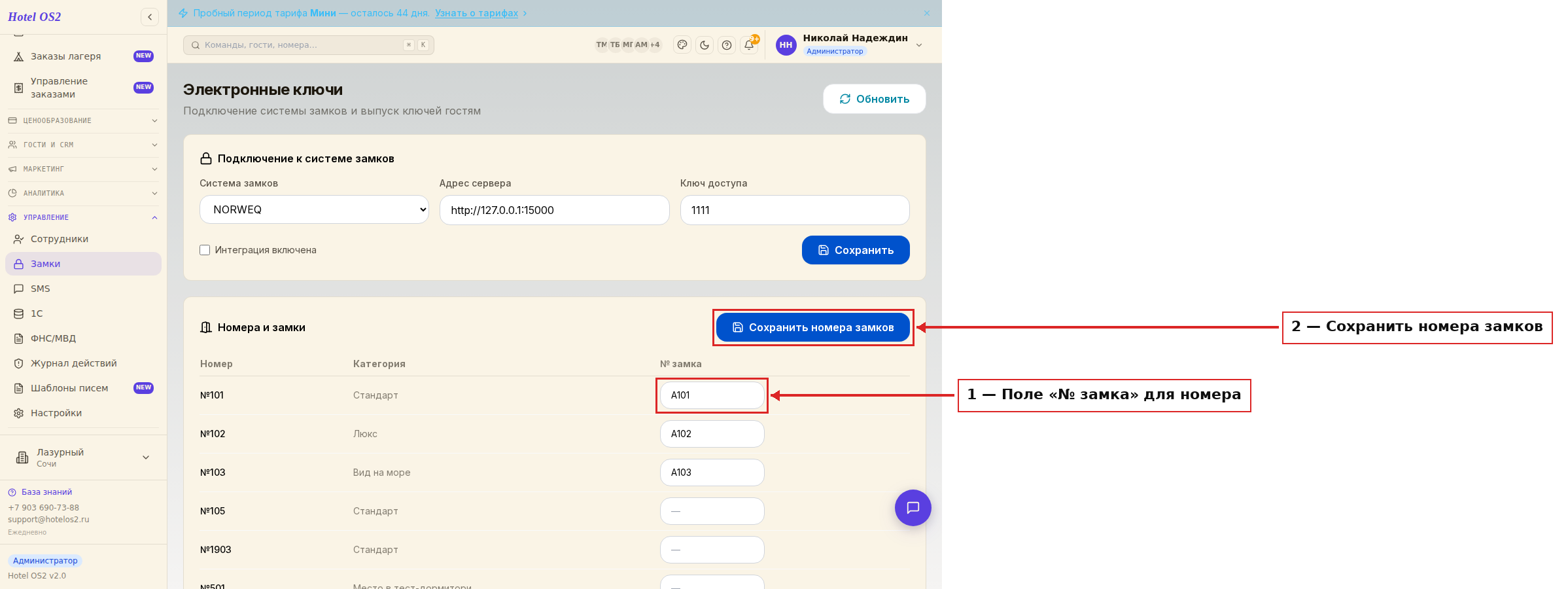Click the Категория column header

[x=379, y=364]
